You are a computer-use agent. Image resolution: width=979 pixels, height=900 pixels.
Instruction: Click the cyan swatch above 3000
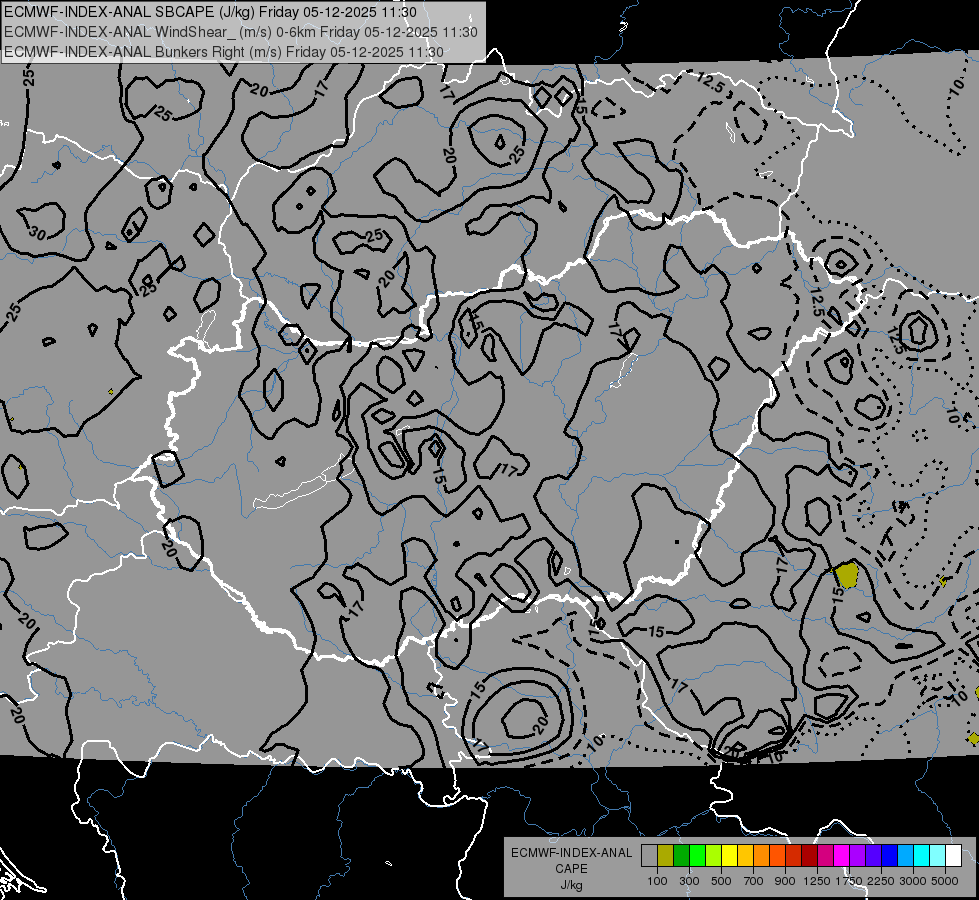coord(922,856)
